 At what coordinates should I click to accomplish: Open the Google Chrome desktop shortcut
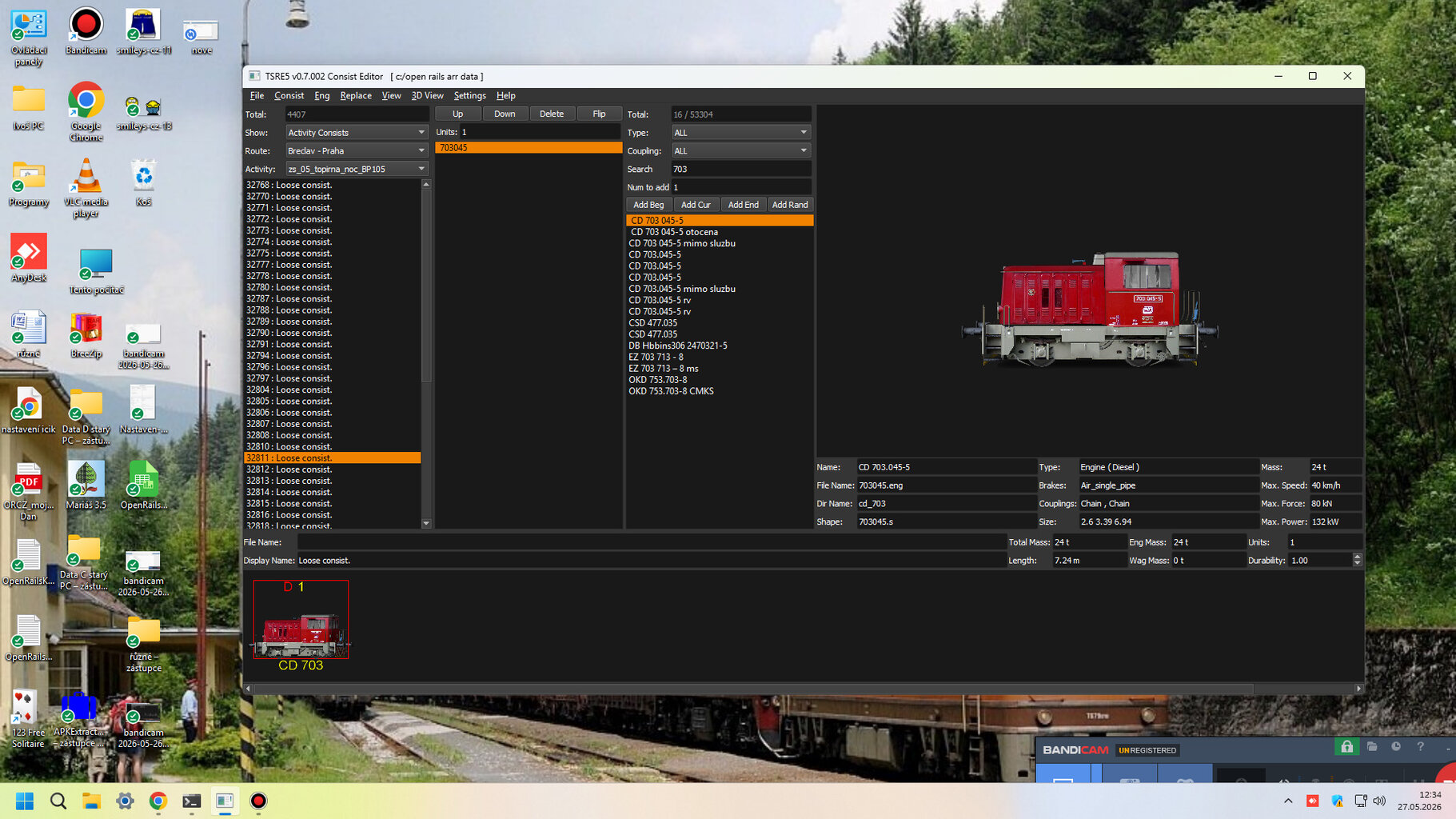click(x=86, y=111)
